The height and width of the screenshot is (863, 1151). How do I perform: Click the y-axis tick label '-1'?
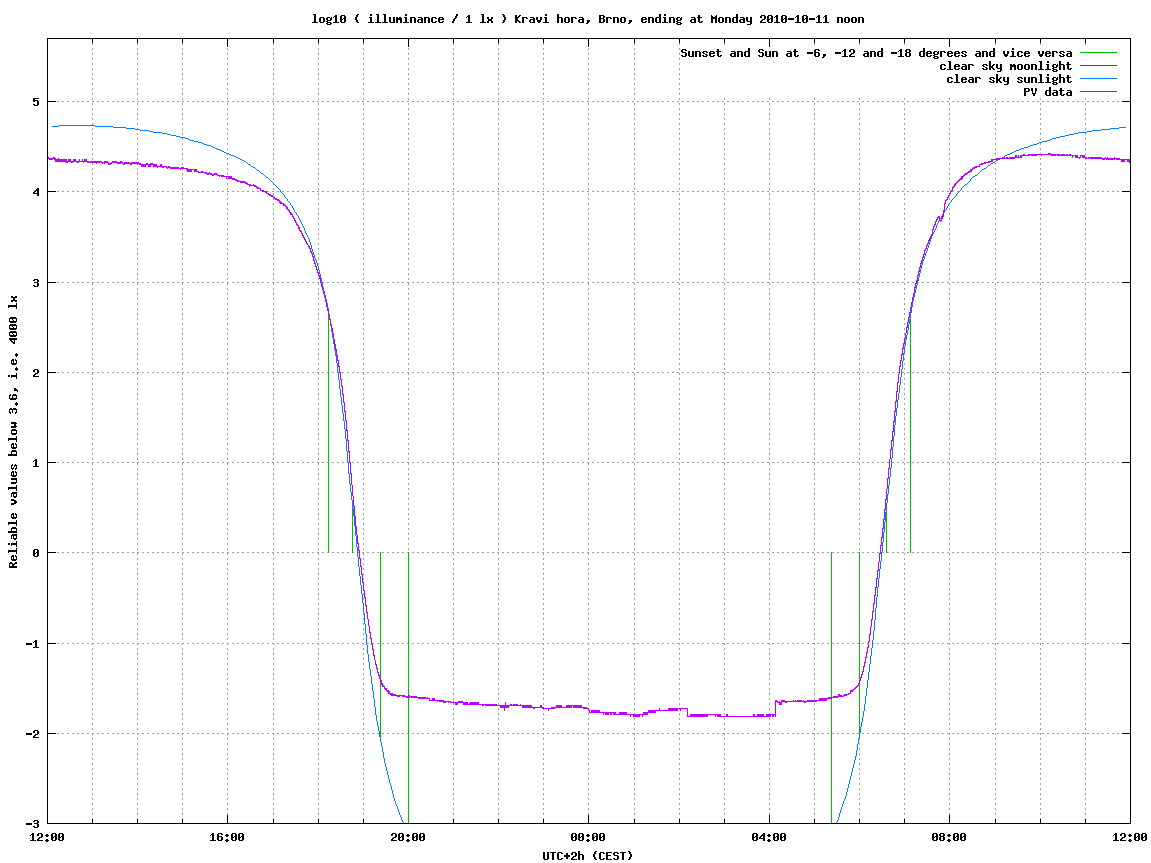pos(33,644)
